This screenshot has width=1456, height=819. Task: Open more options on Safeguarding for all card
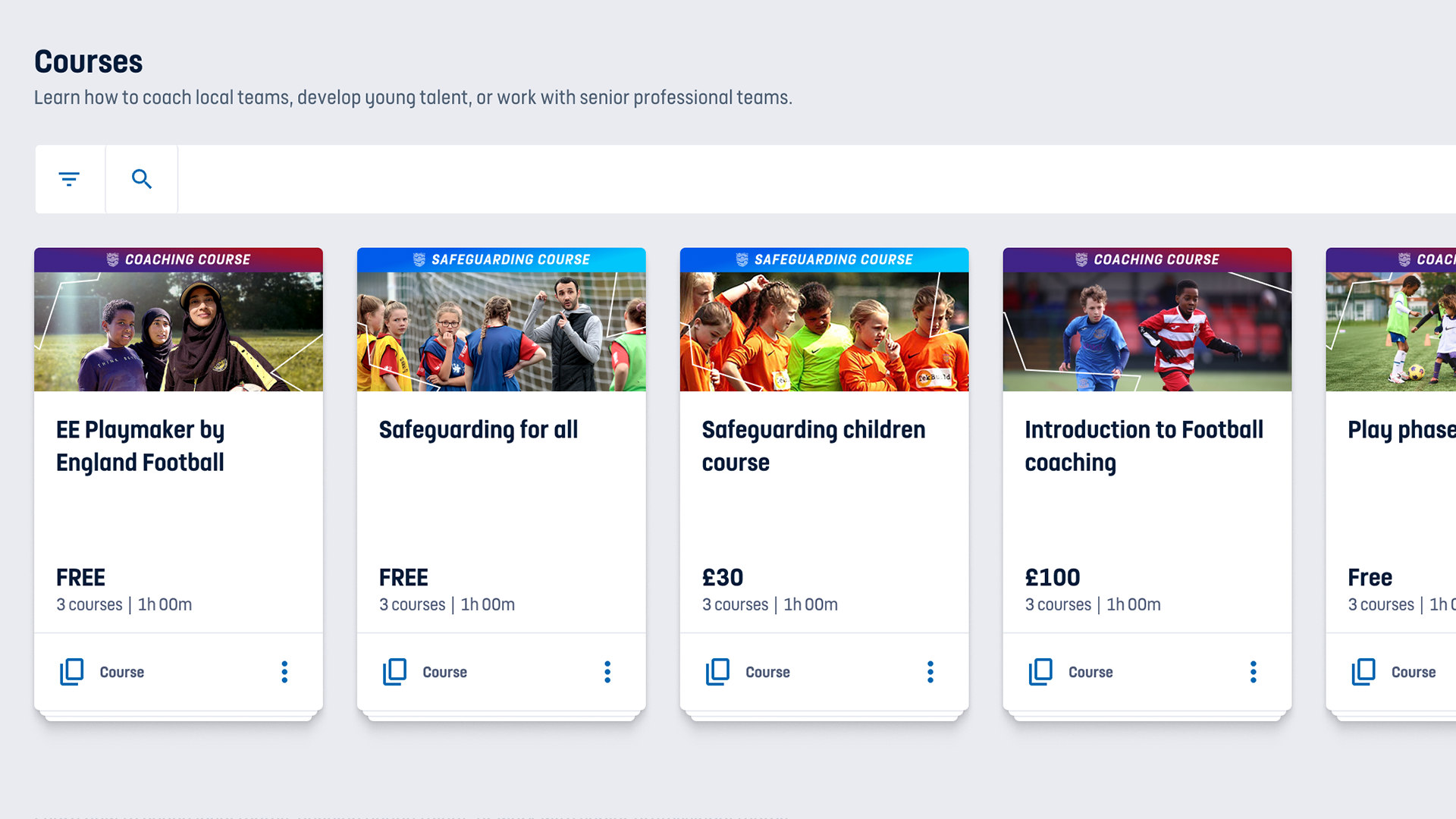607,672
